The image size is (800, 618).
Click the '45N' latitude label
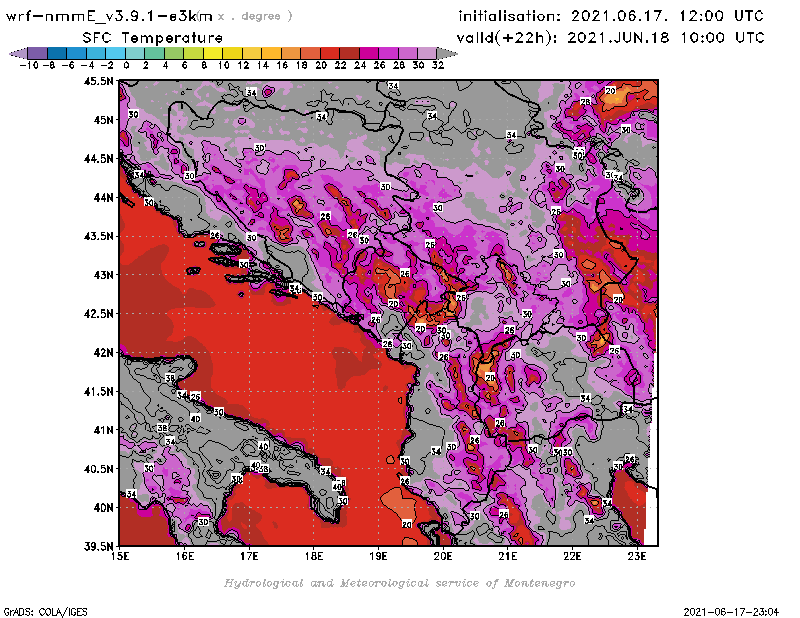(103, 120)
